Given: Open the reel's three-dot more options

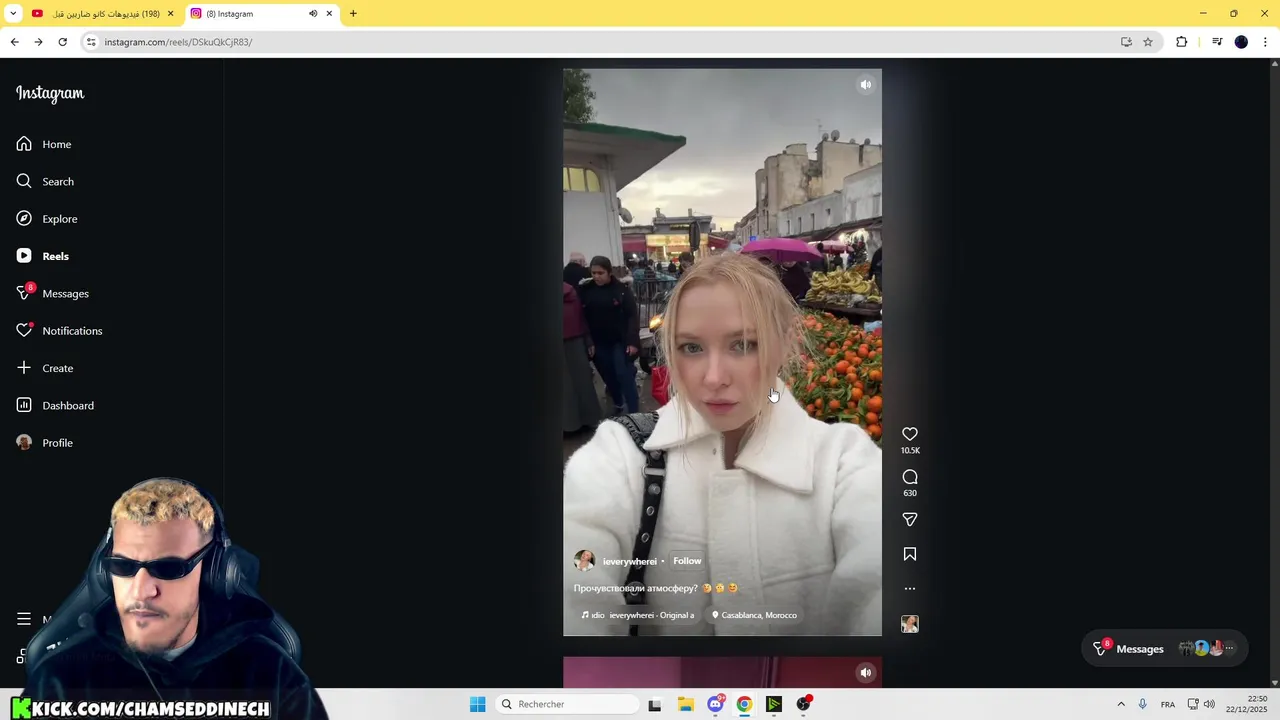Looking at the screenshot, I should pos(910,589).
